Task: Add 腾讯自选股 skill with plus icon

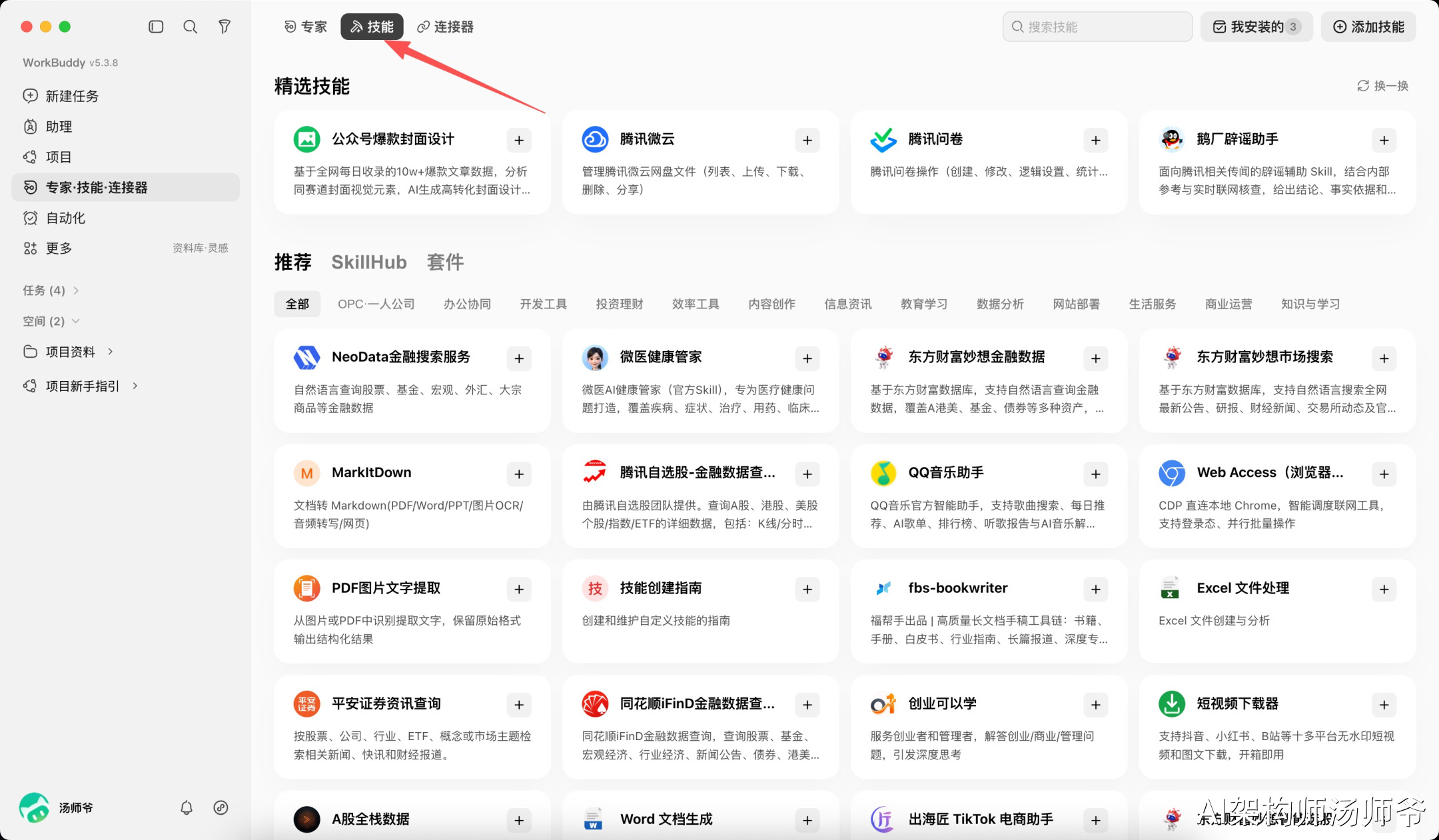Action: [x=807, y=474]
